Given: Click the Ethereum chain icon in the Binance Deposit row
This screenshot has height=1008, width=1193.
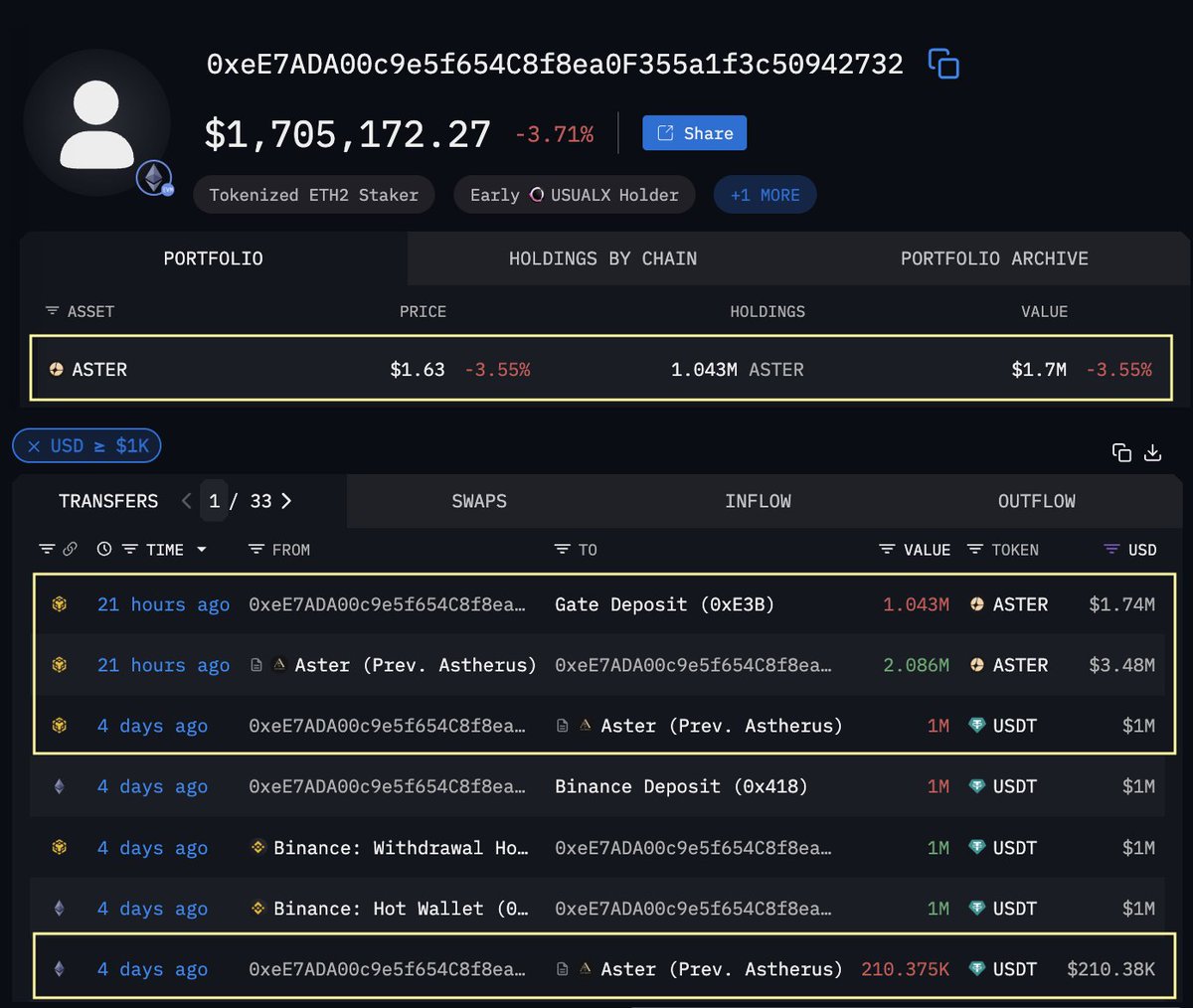Looking at the screenshot, I should click(60, 786).
